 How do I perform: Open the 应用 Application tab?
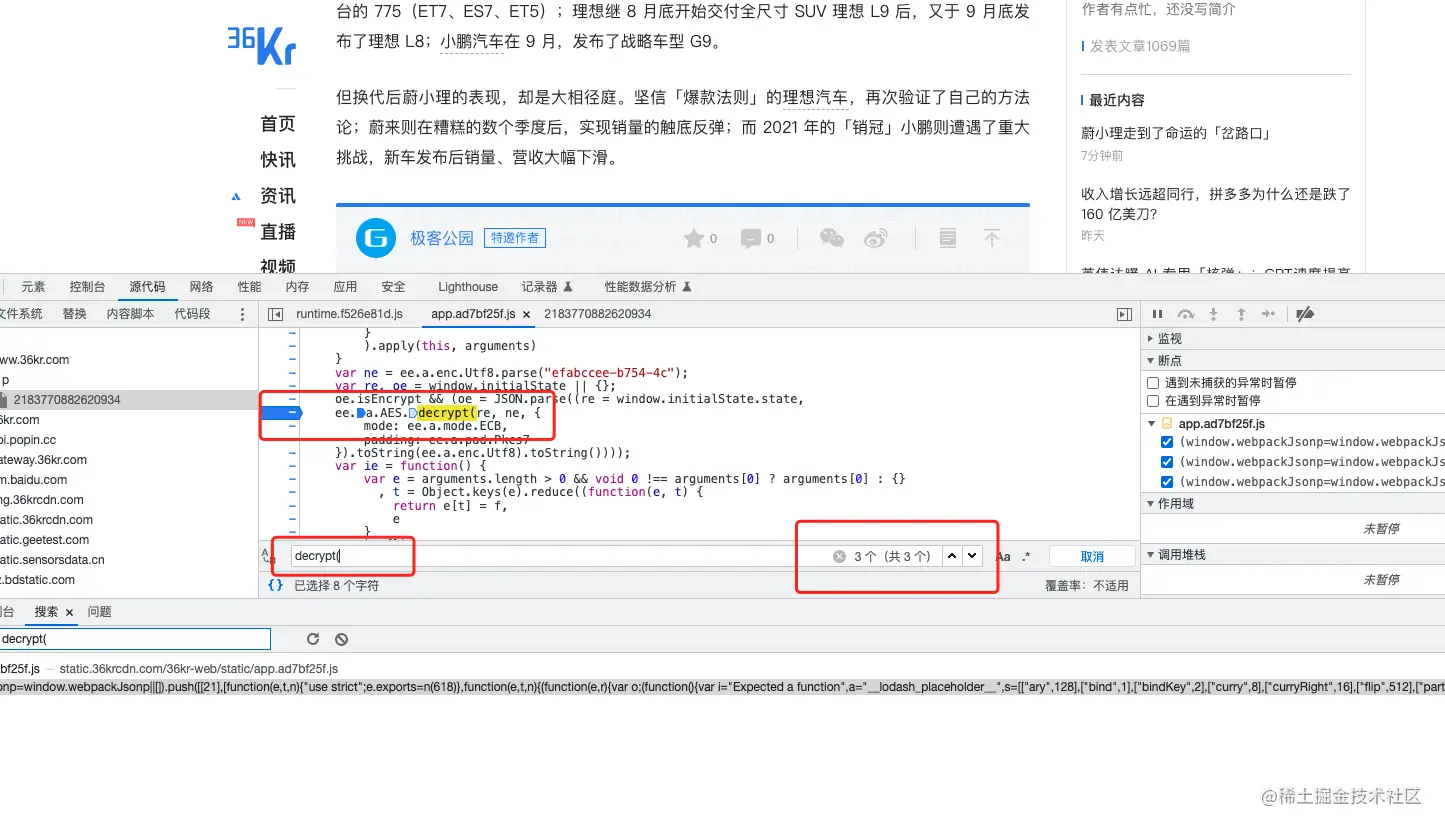point(346,287)
